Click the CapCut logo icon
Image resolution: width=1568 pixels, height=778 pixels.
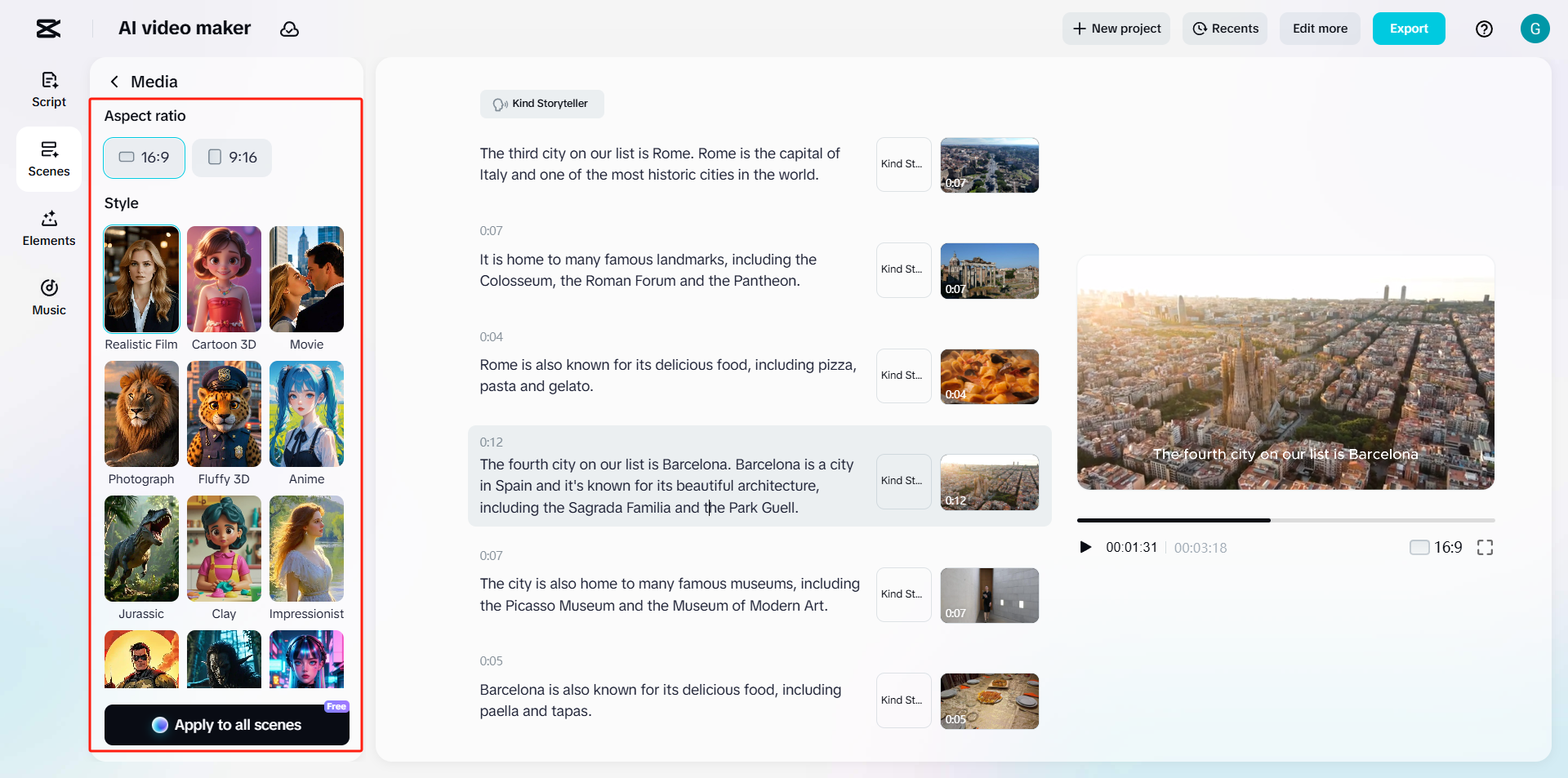(x=47, y=29)
